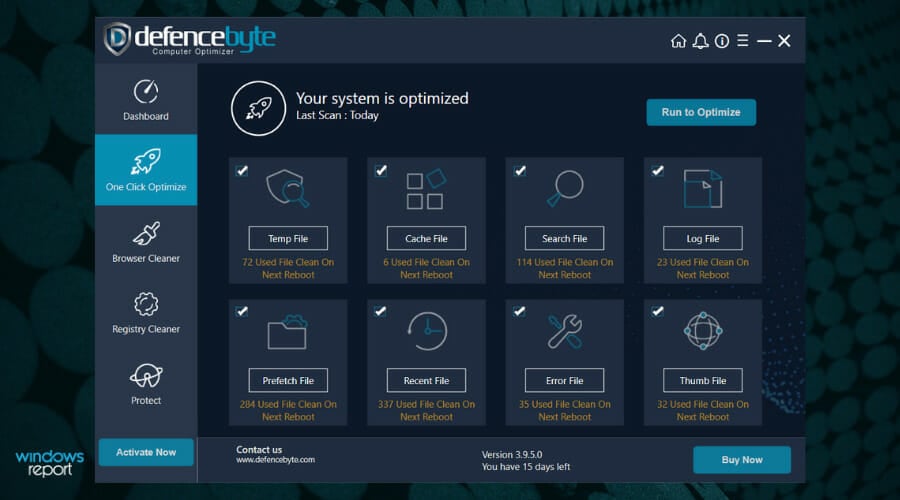Uncheck the Log File checkbox
Image resolution: width=900 pixels, height=500 pixels.
tap(658, 170)
